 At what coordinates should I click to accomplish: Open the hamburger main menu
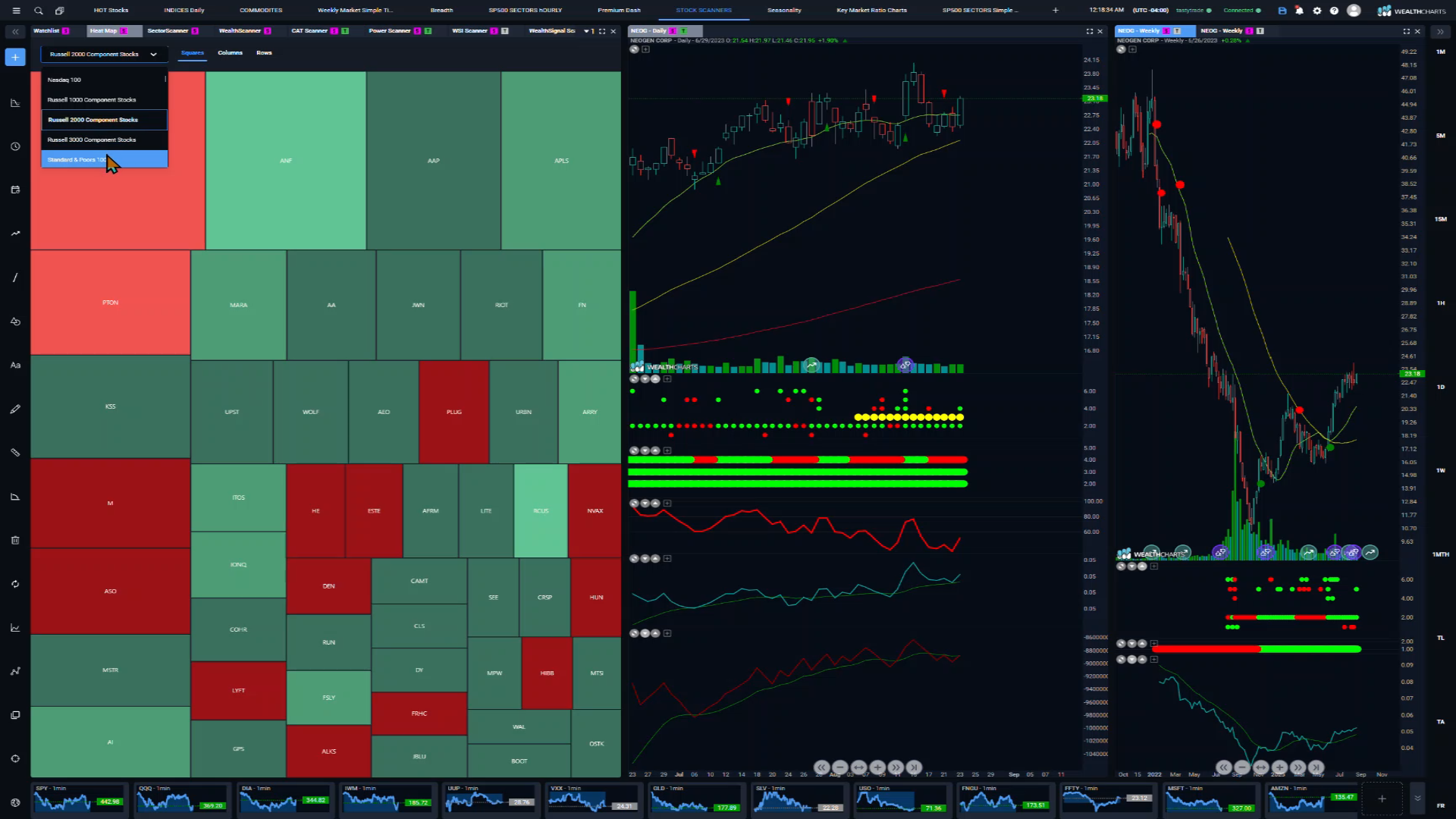(16, 11)
